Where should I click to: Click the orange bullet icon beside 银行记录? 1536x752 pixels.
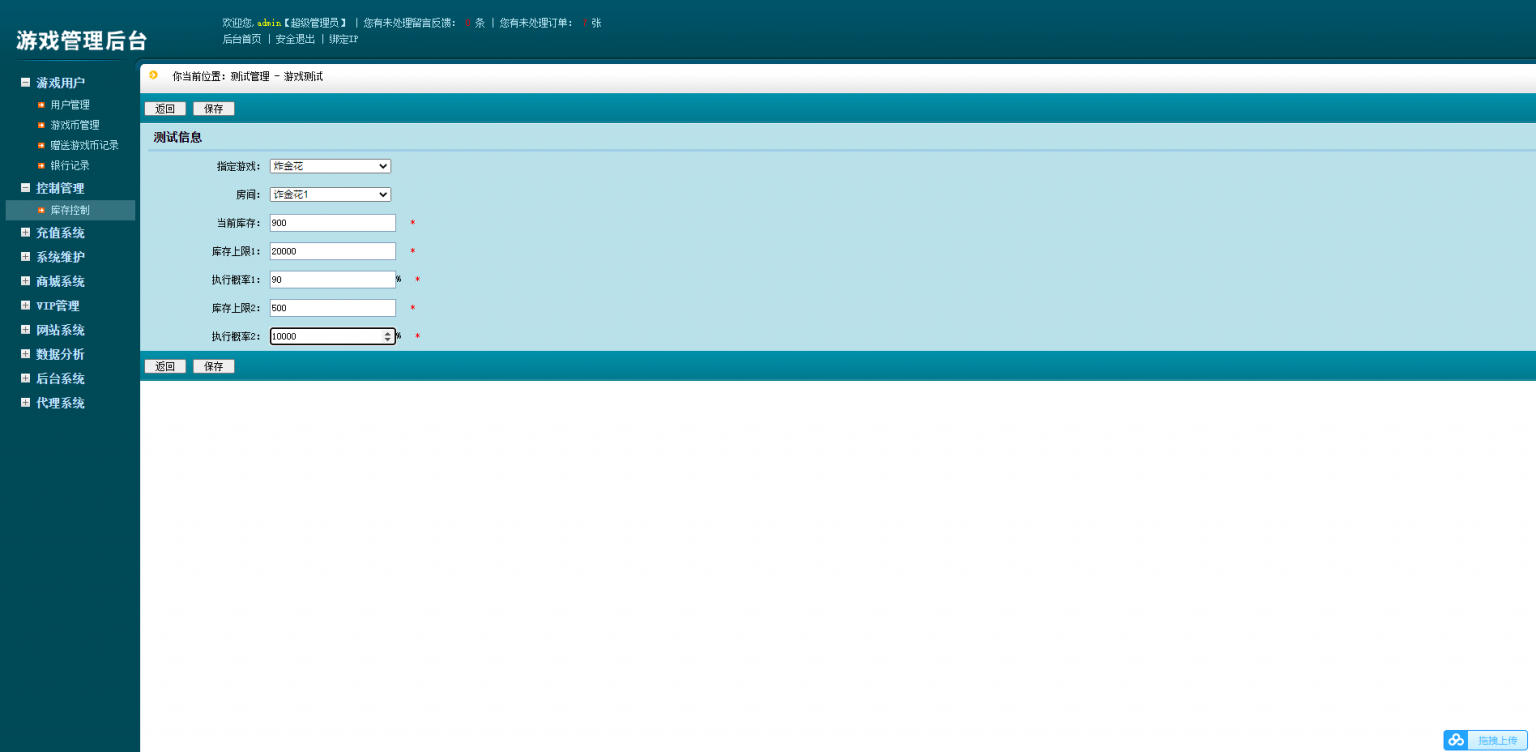pos(41,166)
